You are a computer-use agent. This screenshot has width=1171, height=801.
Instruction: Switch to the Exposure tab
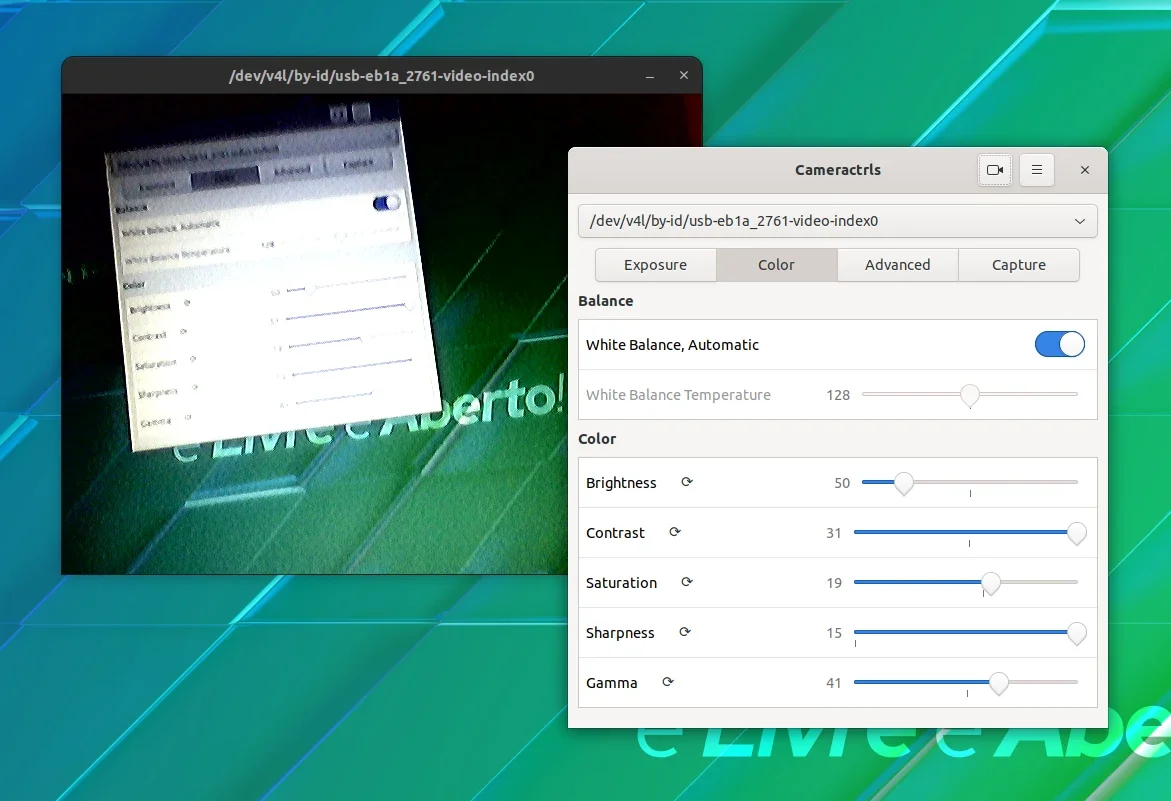tap(656, 265)
